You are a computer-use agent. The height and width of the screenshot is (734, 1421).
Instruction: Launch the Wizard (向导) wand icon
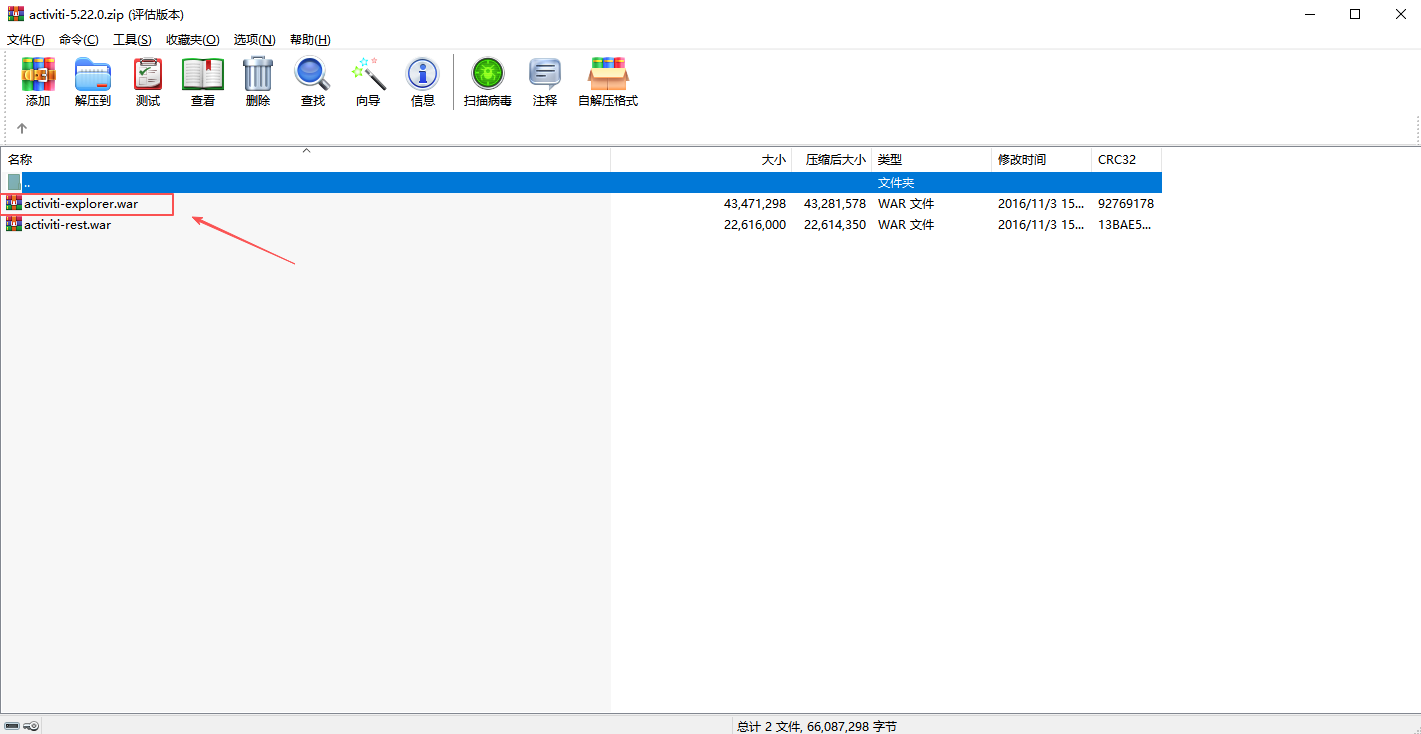368,80
